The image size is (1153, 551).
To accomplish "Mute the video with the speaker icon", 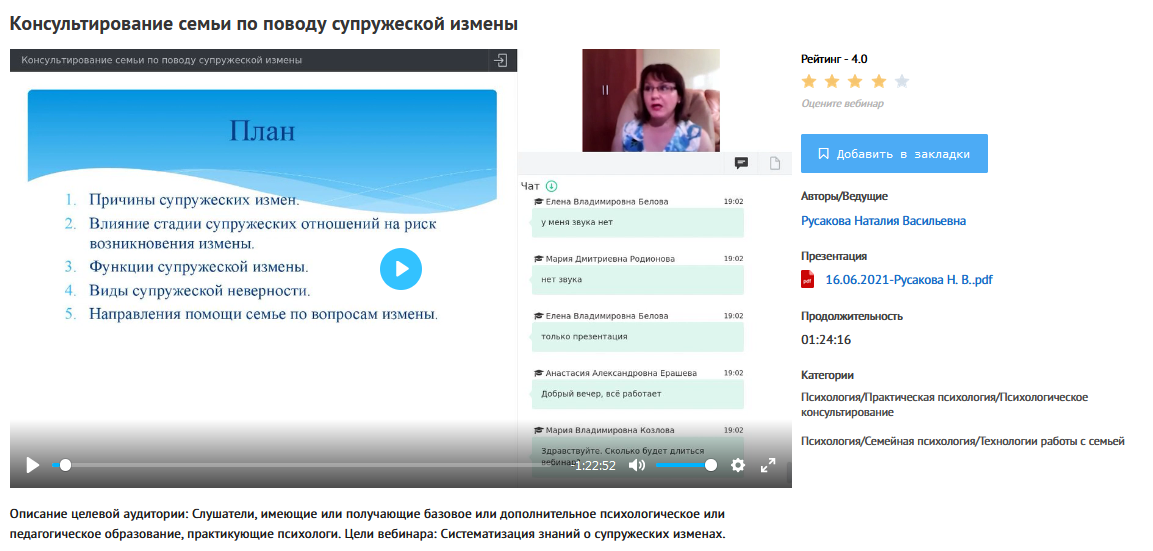I will 637,465.
